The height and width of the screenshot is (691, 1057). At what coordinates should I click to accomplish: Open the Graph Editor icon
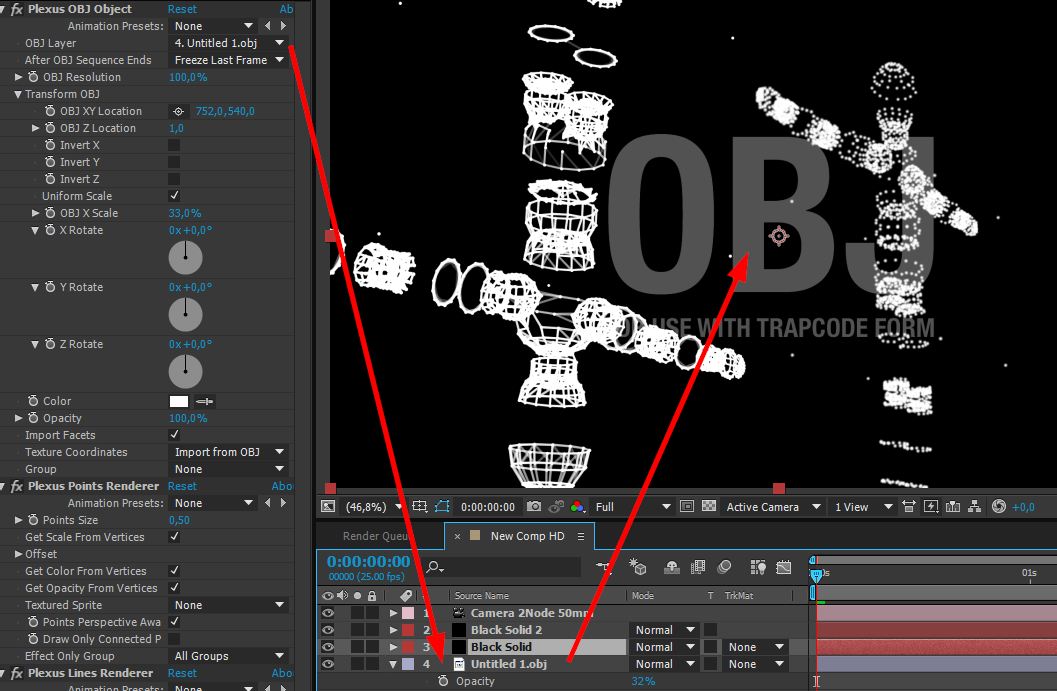tap(783, 568)
